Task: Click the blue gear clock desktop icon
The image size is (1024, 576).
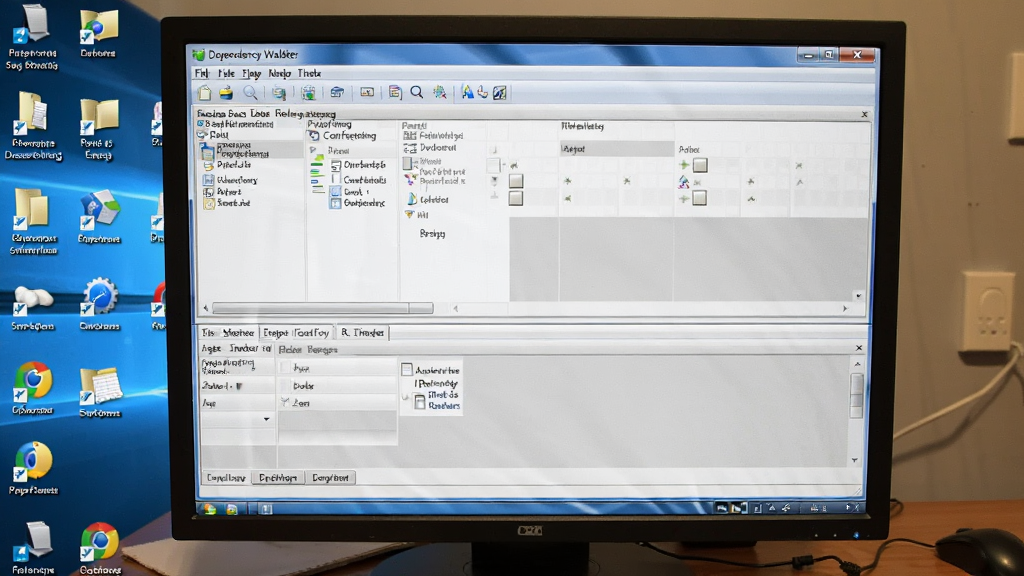Action: (x=99, y=297)
